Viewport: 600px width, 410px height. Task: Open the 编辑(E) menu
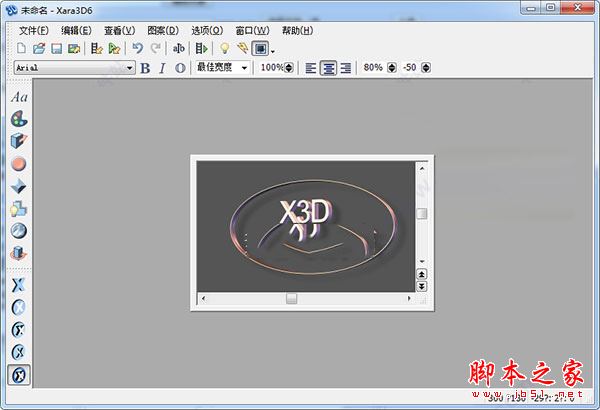tap(76, 31)
